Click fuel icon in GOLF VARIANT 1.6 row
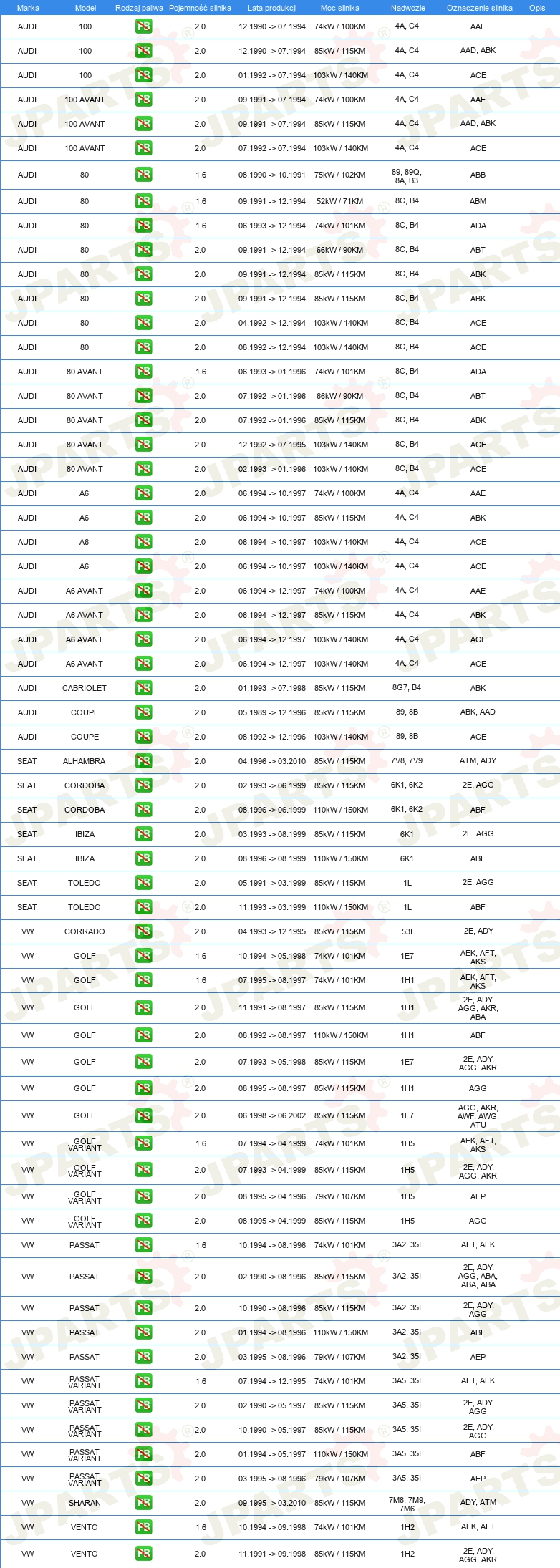Screen dimensions: 560x1568 pyautogui.click(x=143, y=1143)
